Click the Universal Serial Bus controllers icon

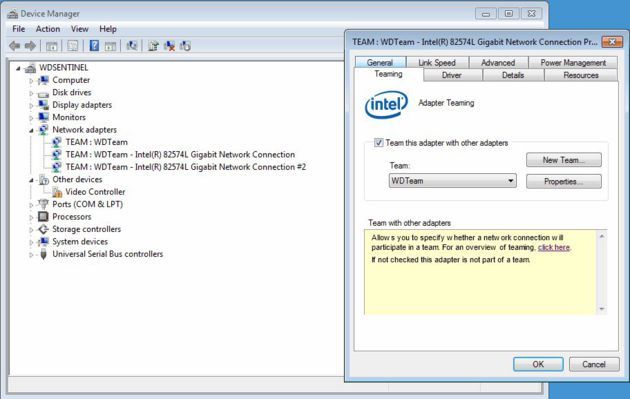(43, 254)
